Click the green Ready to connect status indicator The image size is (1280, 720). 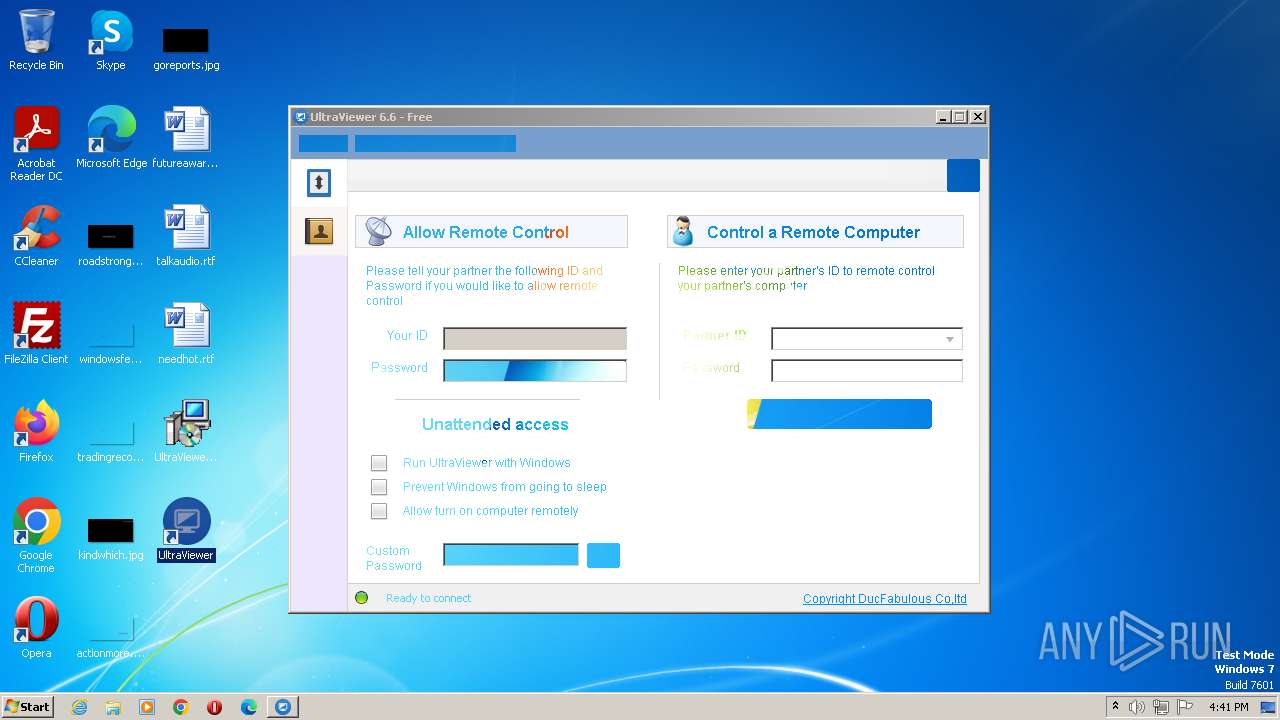(x=362, y=598)
